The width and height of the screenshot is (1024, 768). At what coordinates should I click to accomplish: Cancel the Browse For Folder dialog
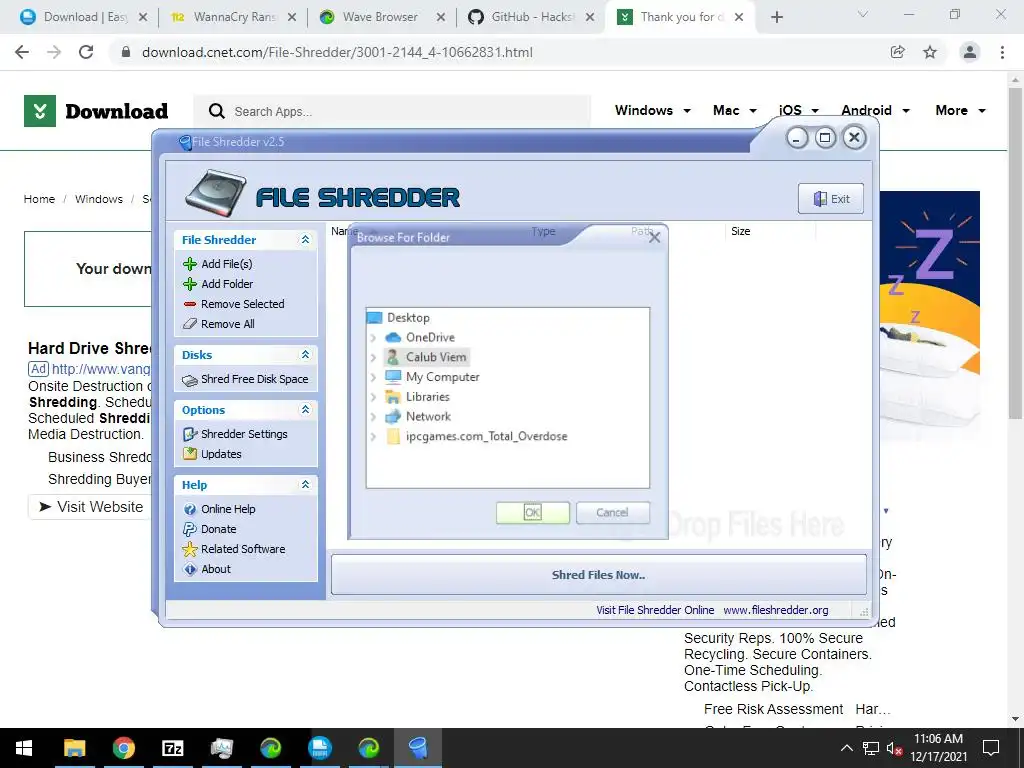coord(613,513)
